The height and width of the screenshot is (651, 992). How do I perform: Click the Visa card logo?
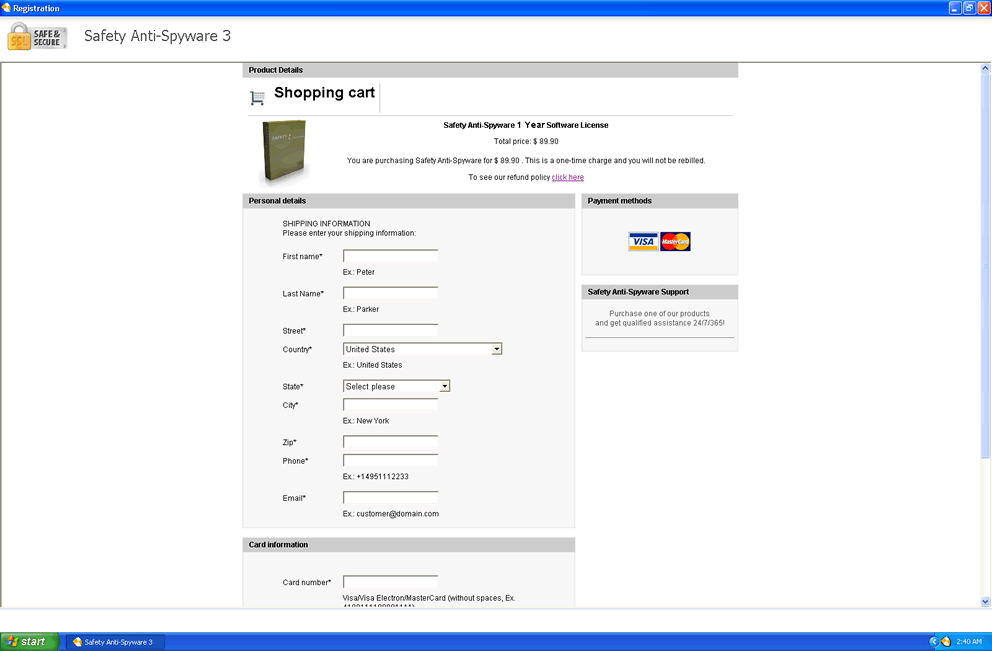[643, 241]
